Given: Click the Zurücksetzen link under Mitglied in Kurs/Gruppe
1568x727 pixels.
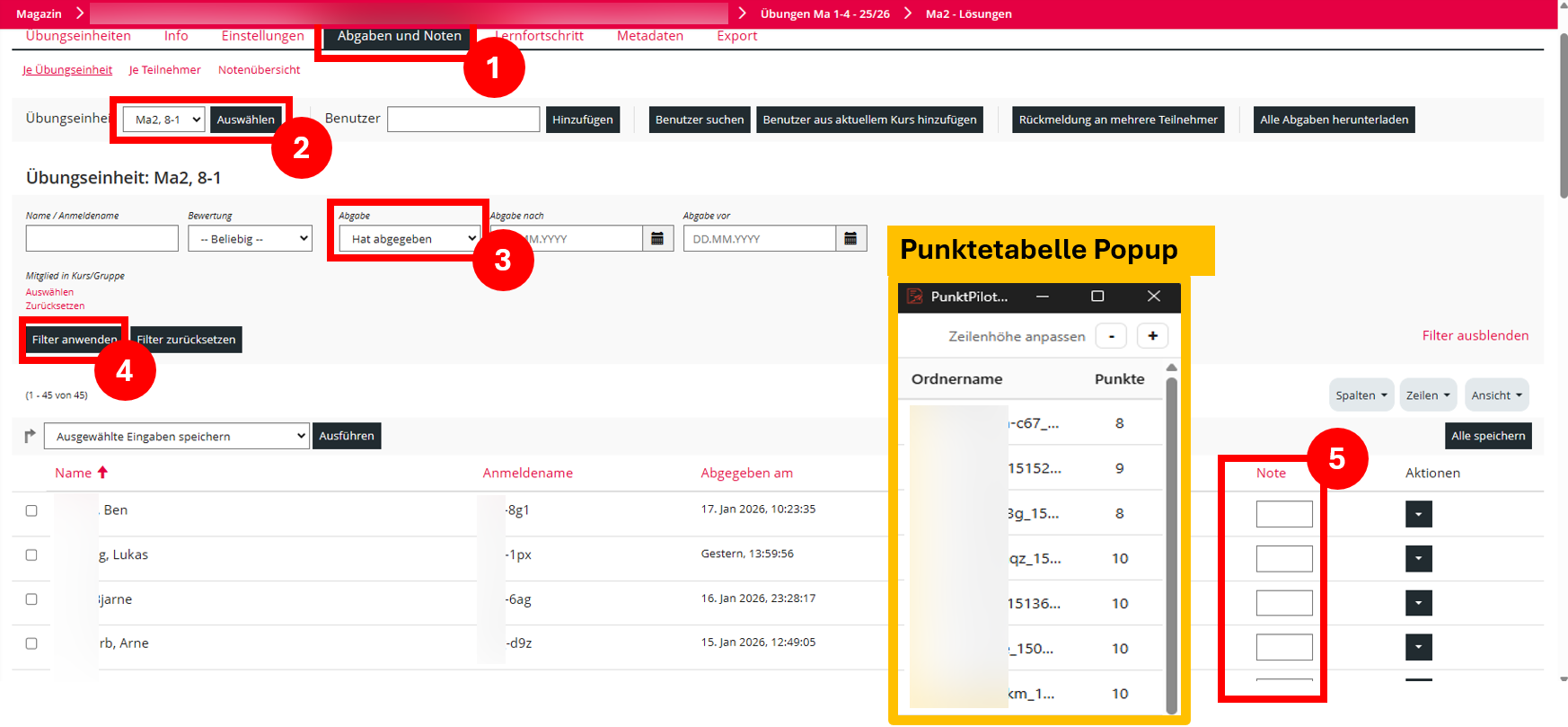Looking at the screenshot, I should coord(55,306).
